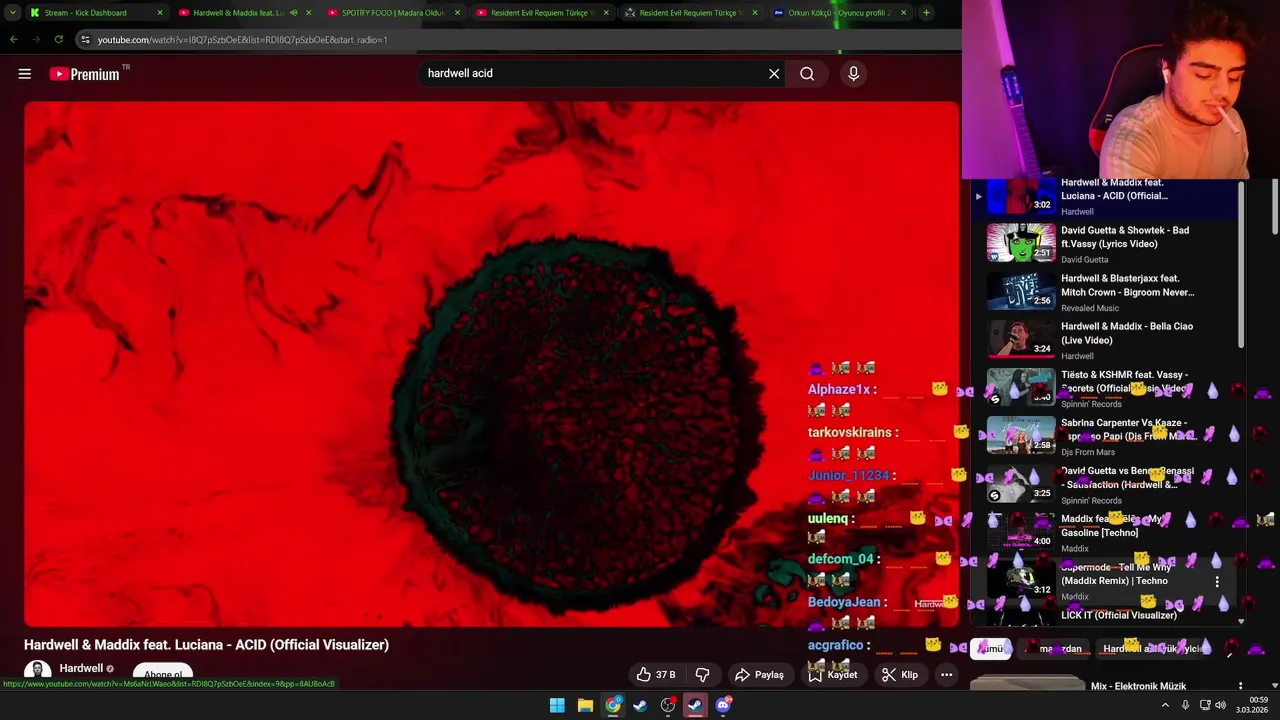This screenshot has height=720, width=1280.
Task: Save the video with Kaydet
Action: (833, 675)
